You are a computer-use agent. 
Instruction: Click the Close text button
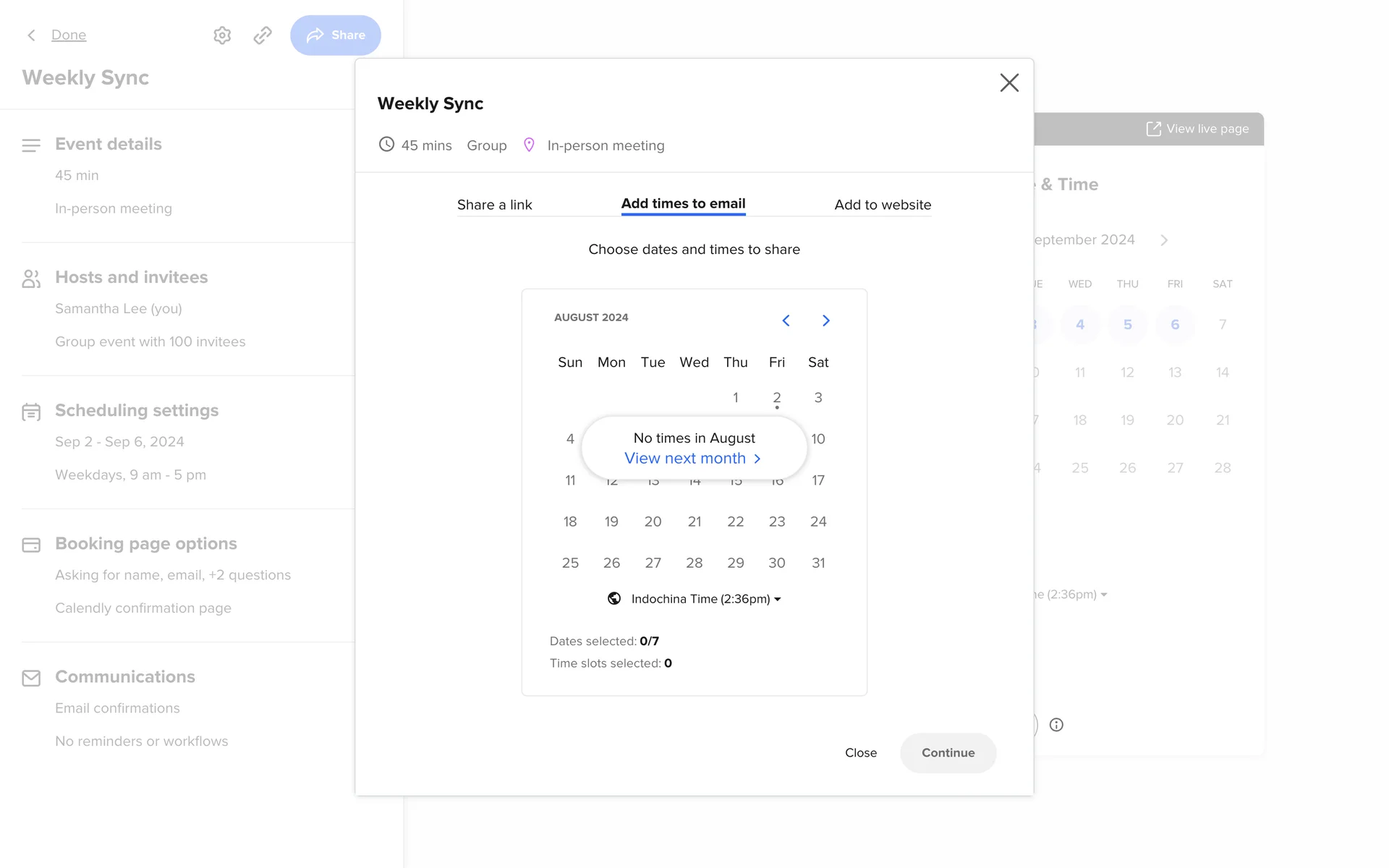[x=860, y=753]
